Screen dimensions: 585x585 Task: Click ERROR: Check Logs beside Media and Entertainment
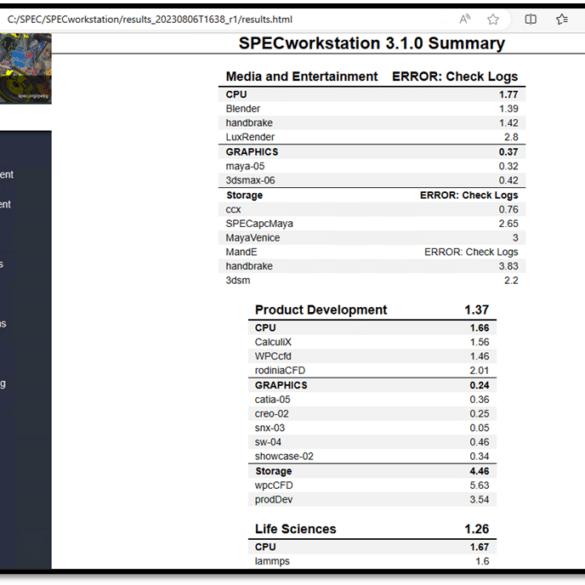[x=455, y=76]
